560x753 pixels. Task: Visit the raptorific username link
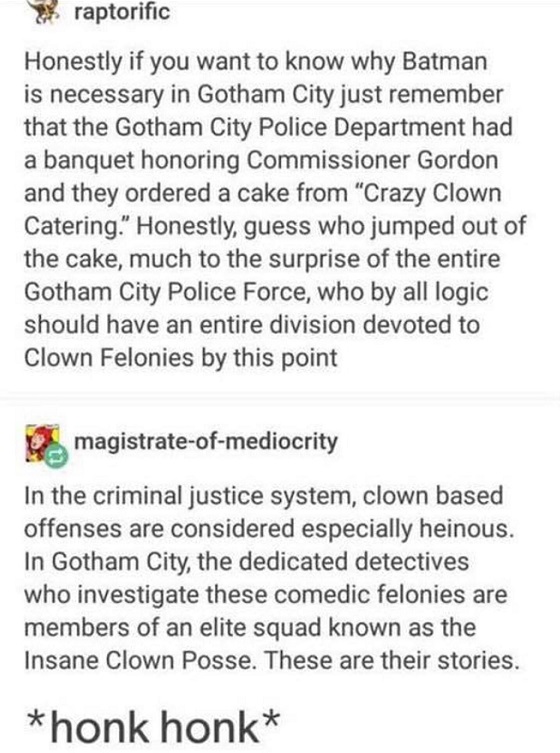[122, 12]
